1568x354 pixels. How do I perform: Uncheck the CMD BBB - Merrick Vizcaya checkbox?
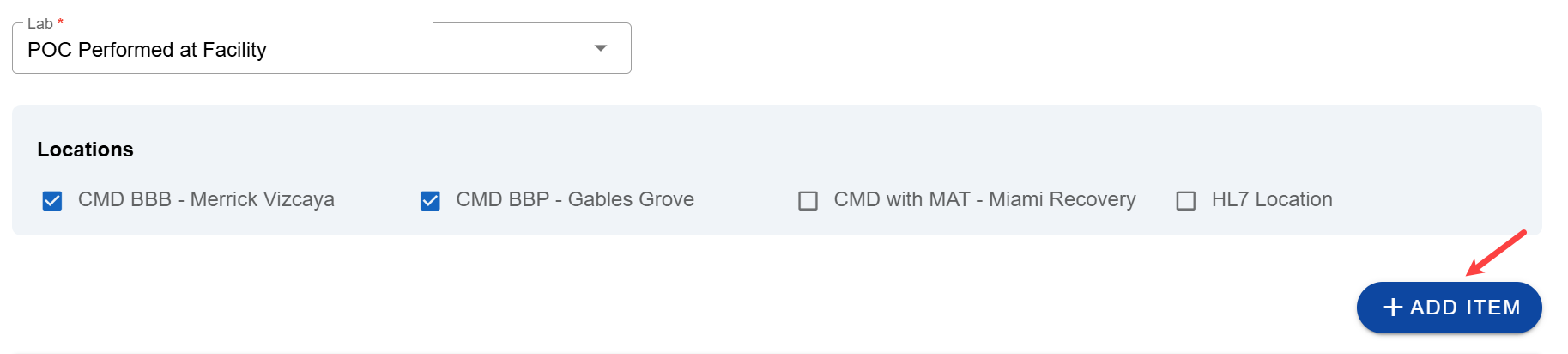tap(52, 200)
